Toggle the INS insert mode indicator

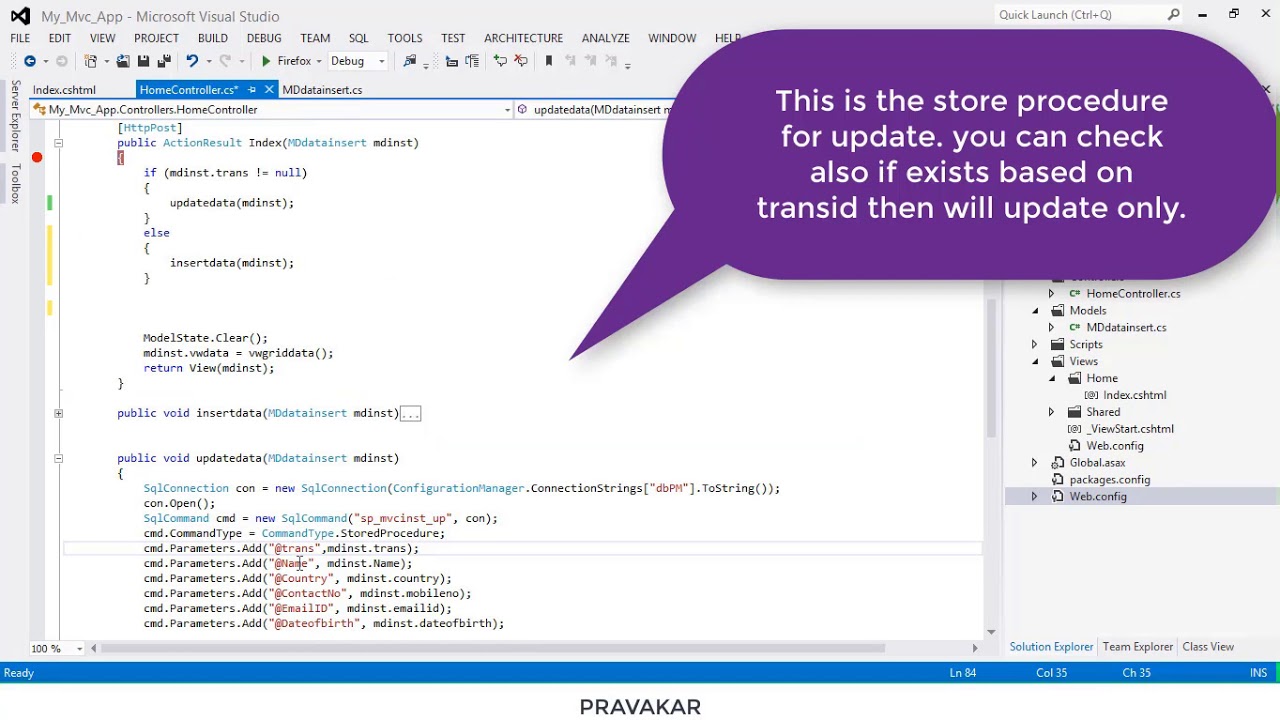[1258, 673]
